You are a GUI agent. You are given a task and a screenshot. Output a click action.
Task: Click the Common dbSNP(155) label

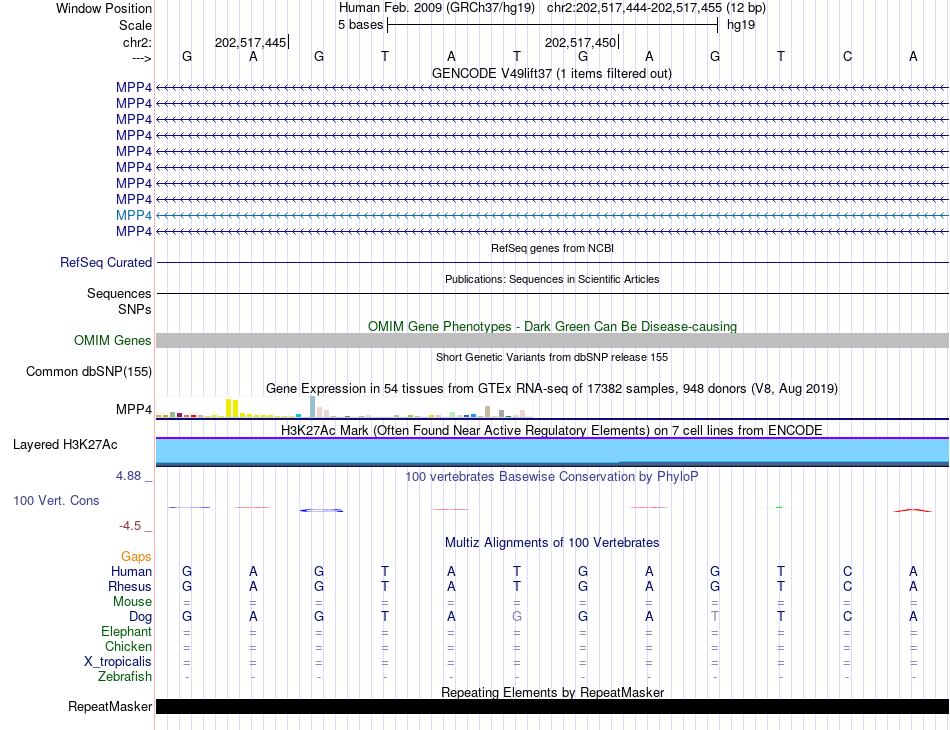(x=88, y=371)
